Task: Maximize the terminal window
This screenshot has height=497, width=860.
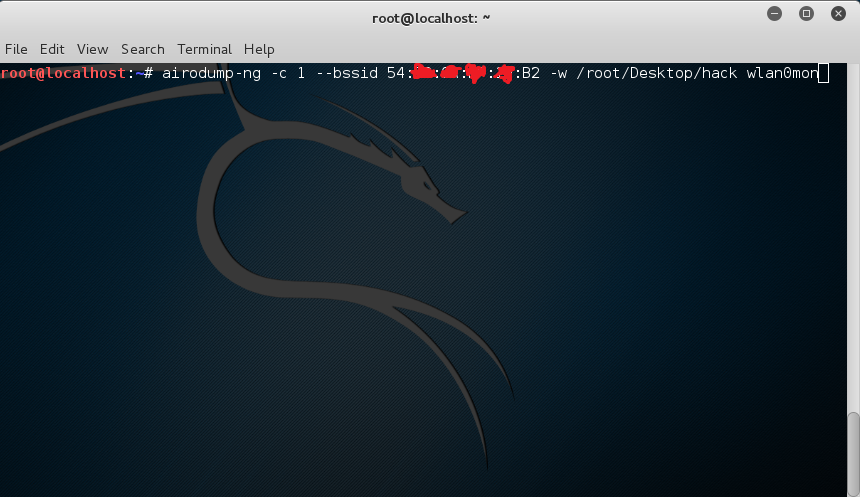Action: 806,14
